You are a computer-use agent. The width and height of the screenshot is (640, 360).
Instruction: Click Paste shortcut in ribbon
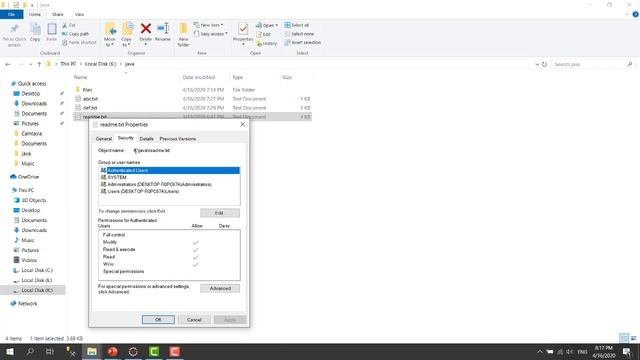[79, 42]
